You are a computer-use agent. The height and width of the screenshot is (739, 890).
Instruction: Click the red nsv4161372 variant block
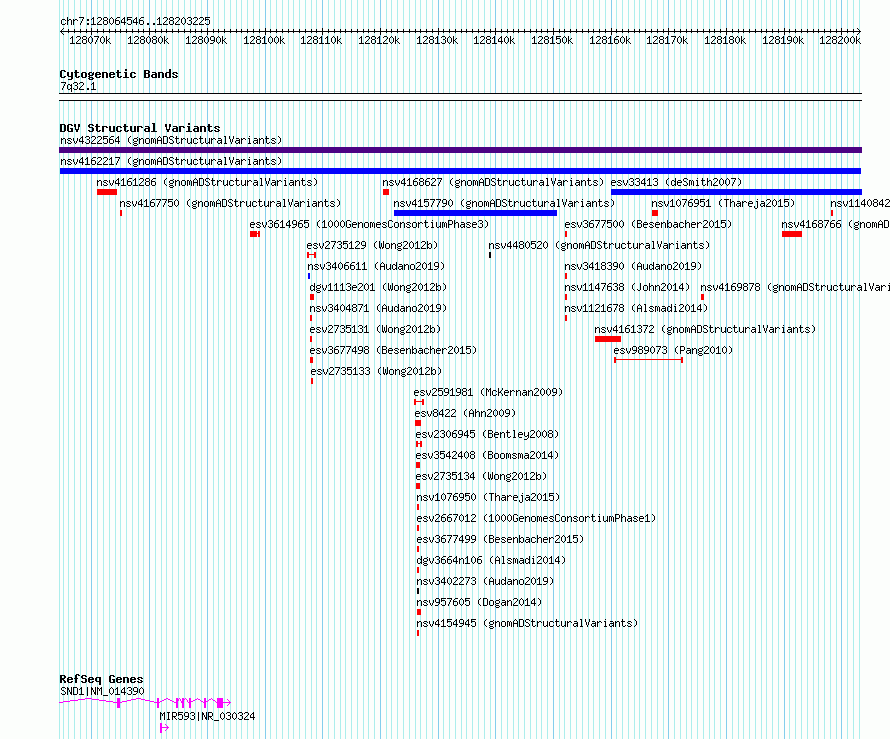[x=608, y=339]
